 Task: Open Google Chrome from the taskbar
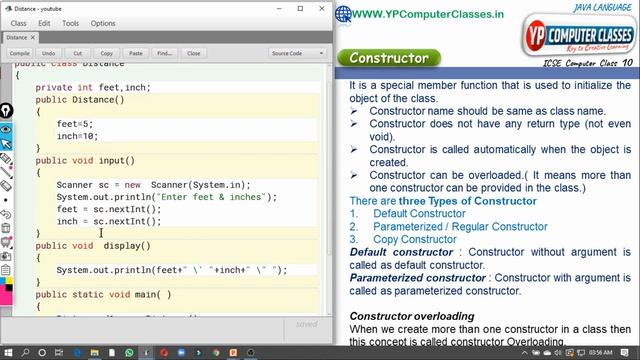[216, 353]
